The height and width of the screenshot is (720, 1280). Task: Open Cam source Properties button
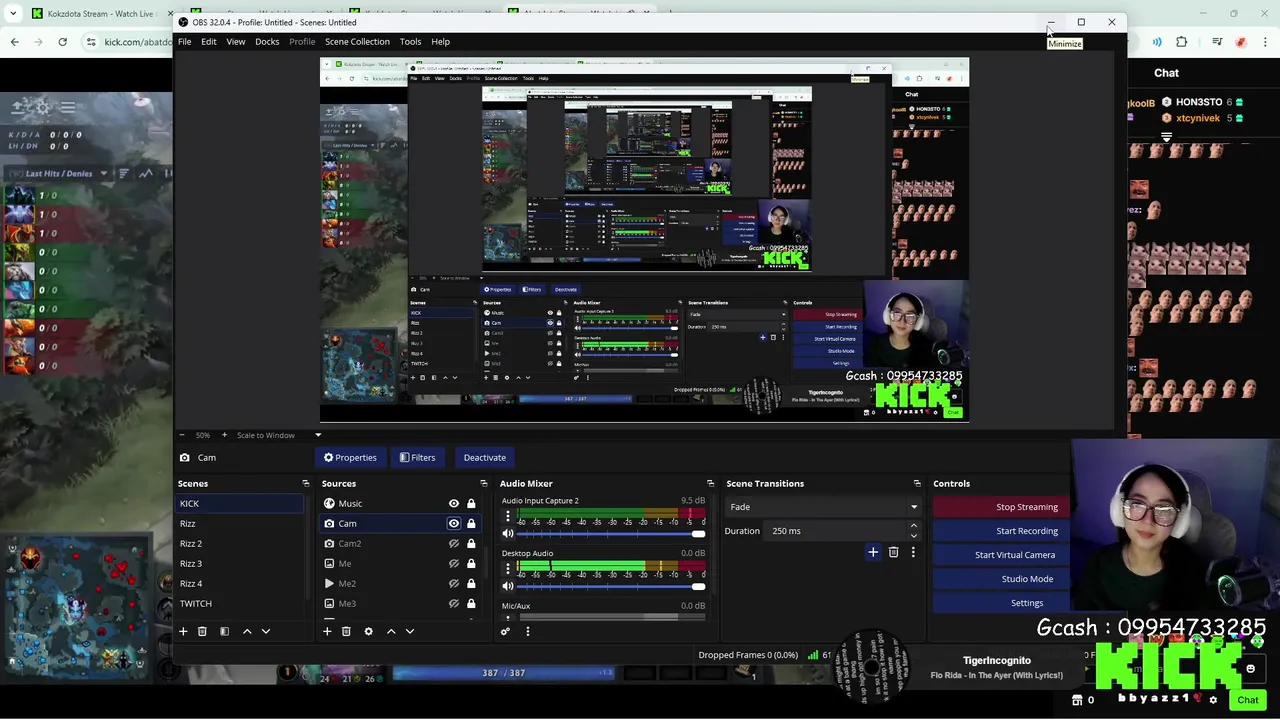350,458
